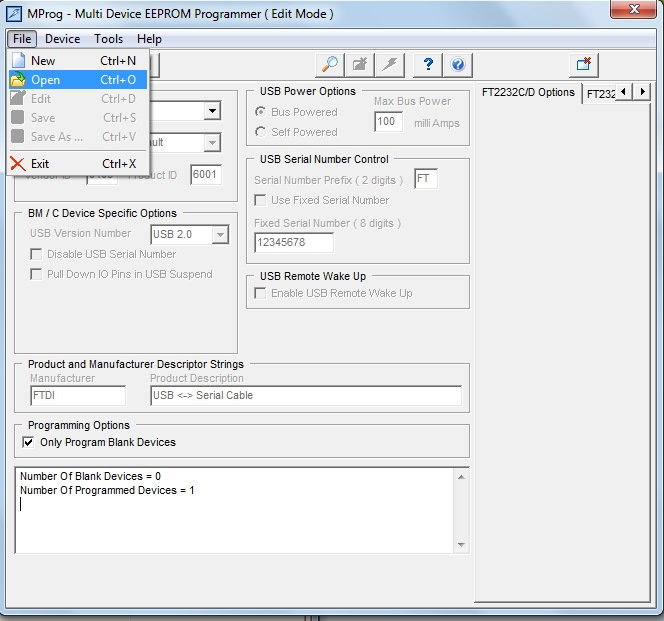Click 'Number Of Blank Devices = 0' line
This screenshot has height=621, width=664.
(91, 476)
